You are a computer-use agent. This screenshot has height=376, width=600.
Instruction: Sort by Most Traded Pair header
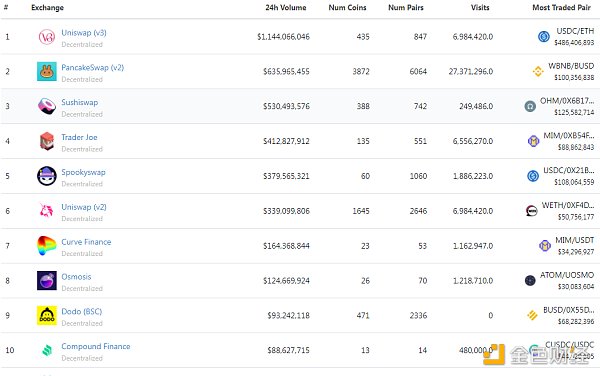pyautogui.click(x=561, y=8)
